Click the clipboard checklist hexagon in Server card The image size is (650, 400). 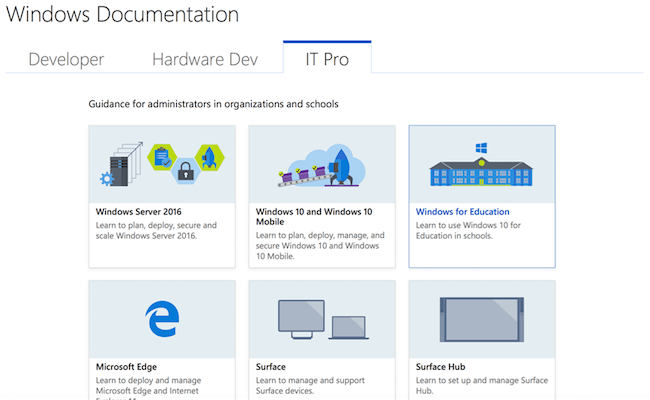(x=162, y=157)
